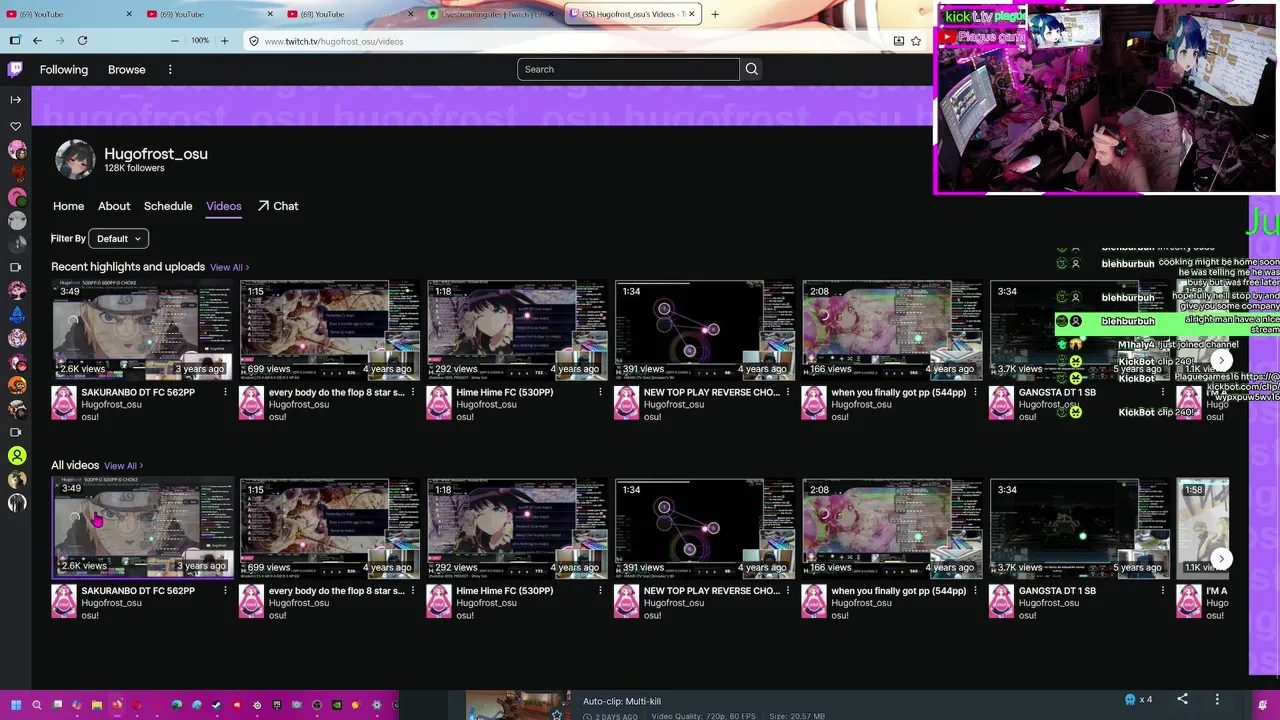Click the Steam icon in the taskbar
Screen dimensions: 1280x720
coord(216,705)
